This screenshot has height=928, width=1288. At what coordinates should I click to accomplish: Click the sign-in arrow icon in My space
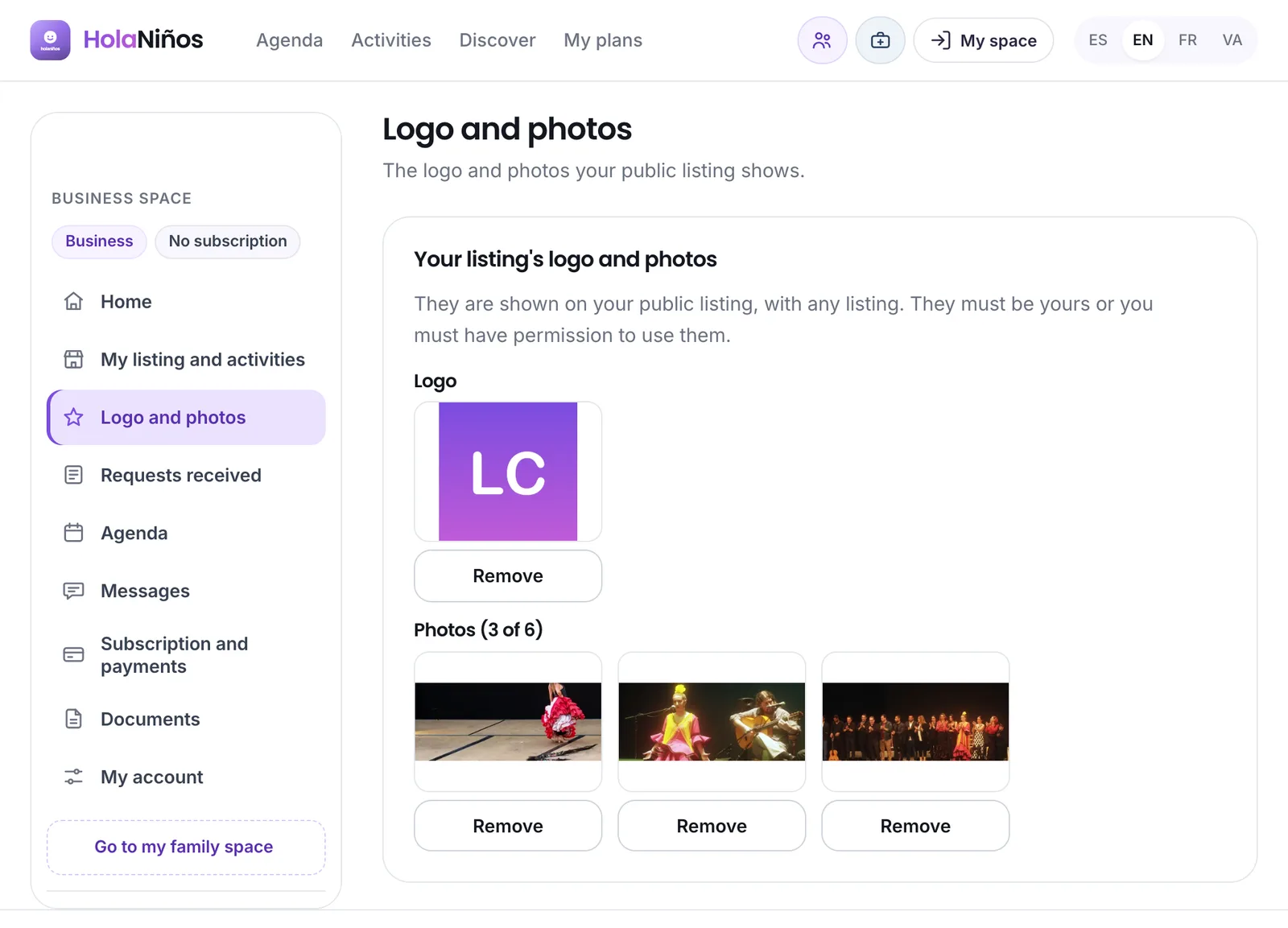coord(940,40)
